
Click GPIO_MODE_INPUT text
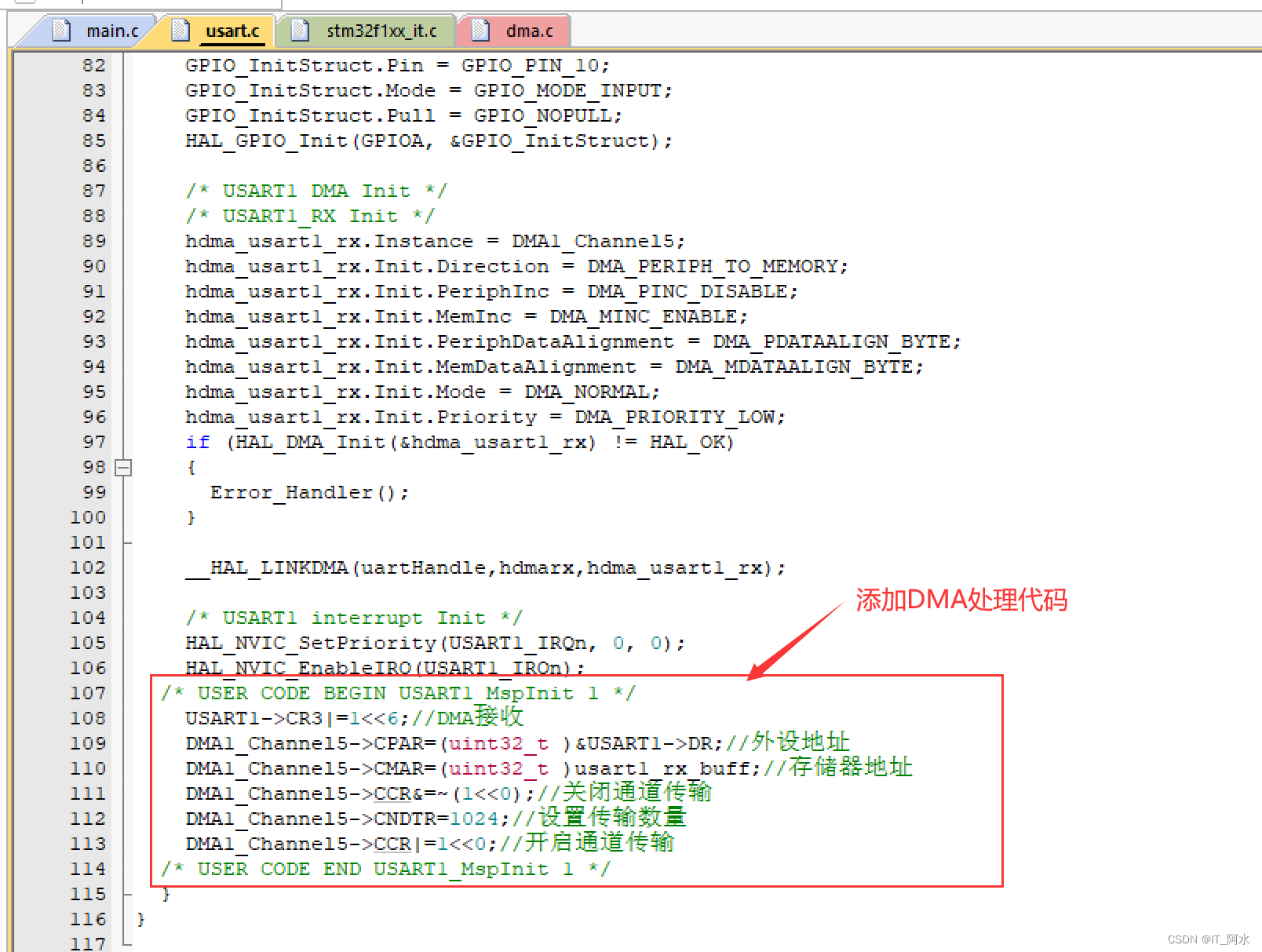coord(567,90)
